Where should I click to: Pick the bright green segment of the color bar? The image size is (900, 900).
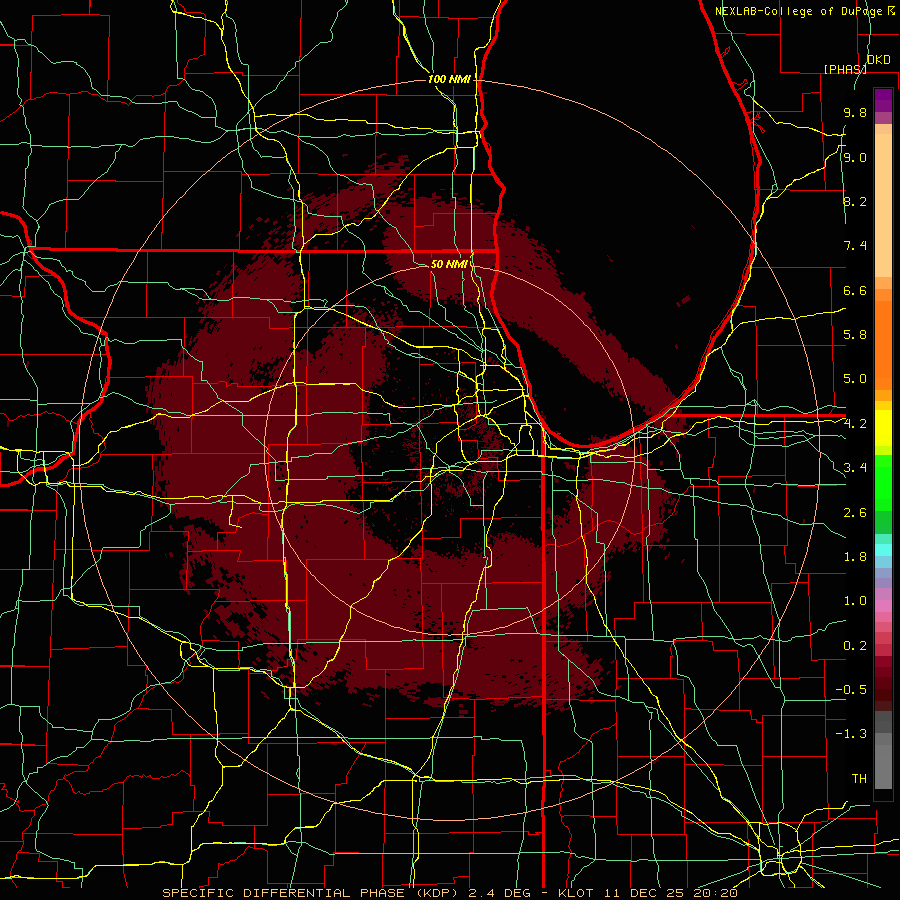click(x=883, y=482)
